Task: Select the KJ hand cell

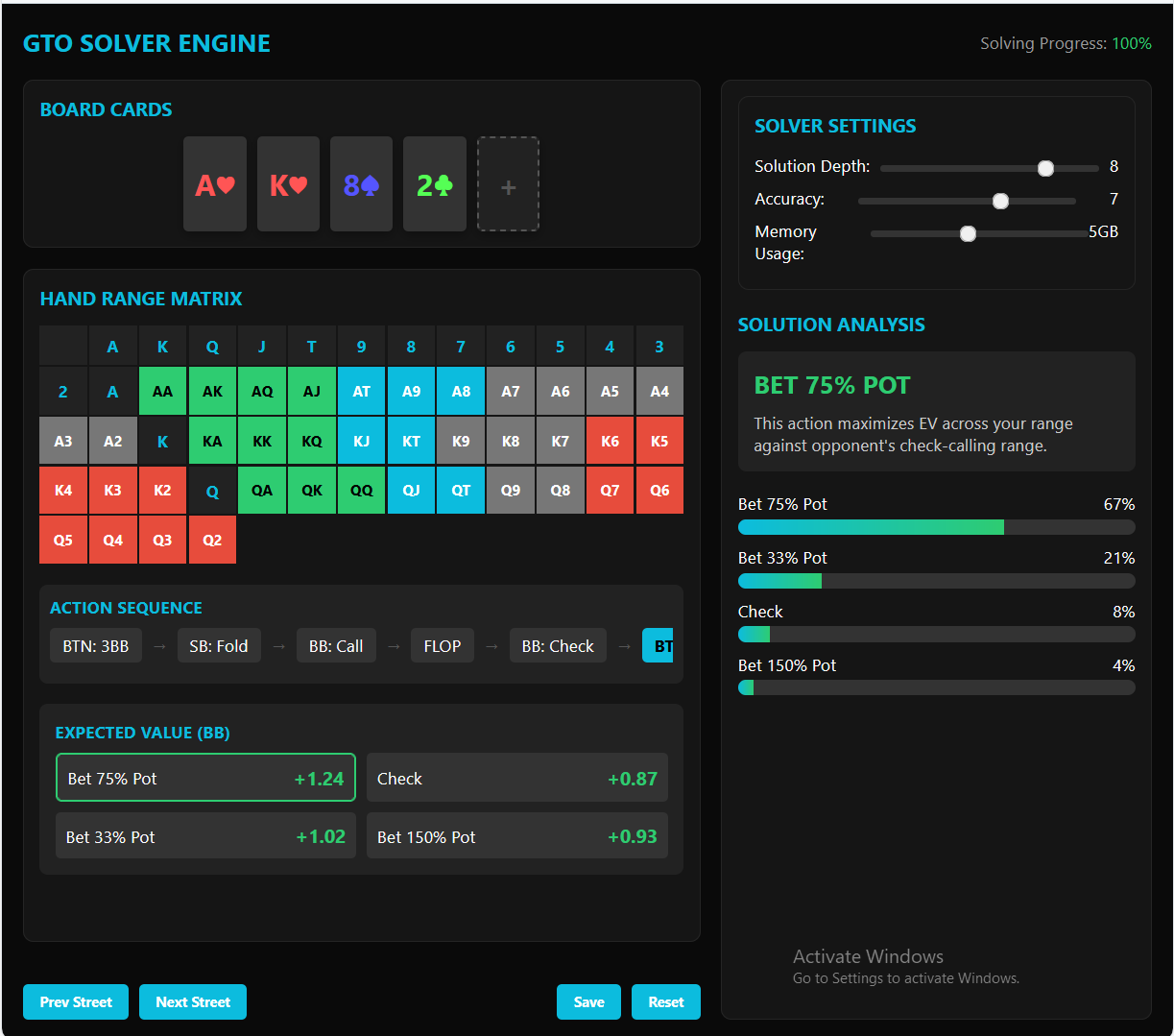Action: coord(361,441)
